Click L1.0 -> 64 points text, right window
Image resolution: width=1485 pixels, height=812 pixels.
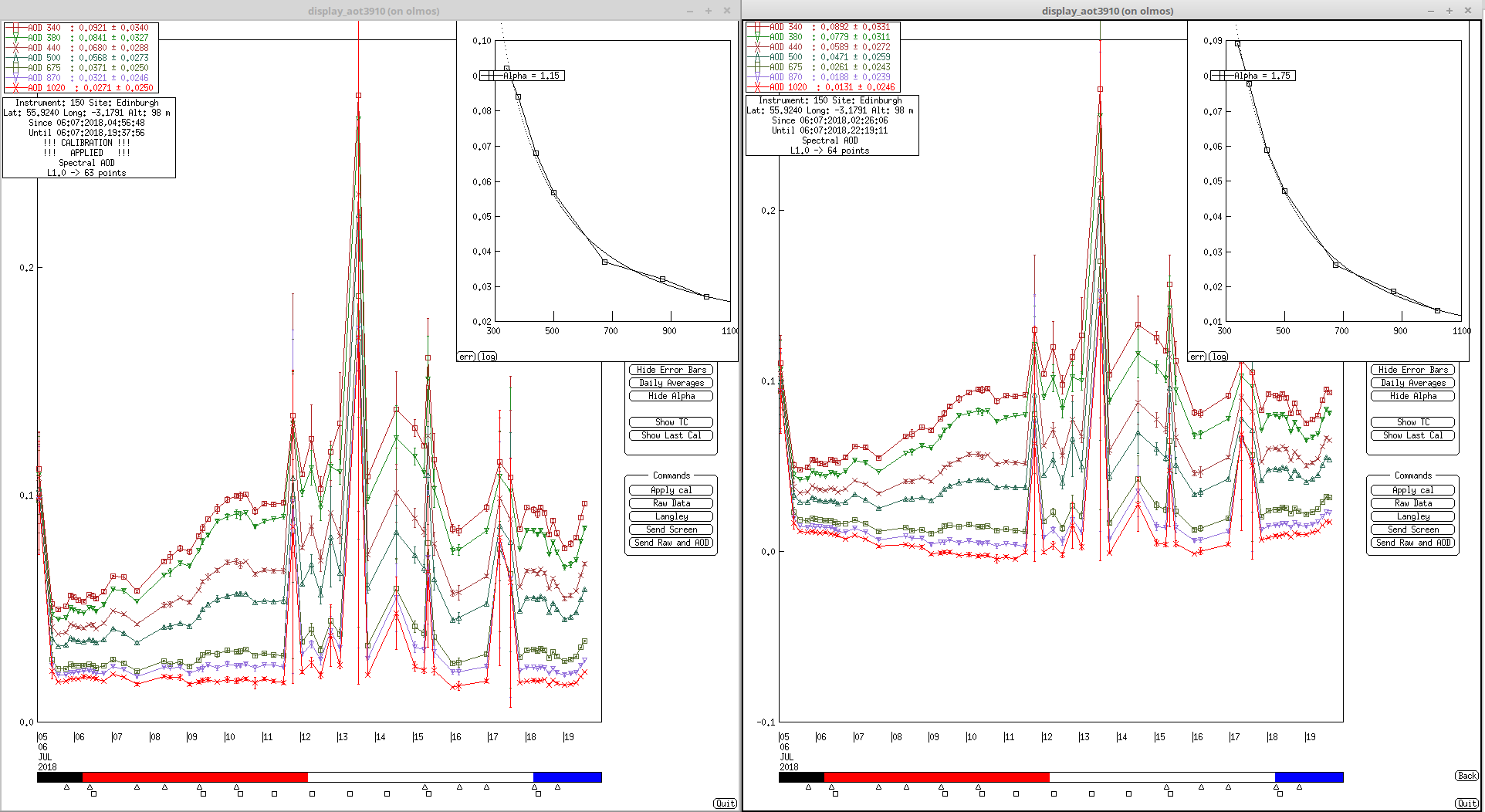(830, 151)
